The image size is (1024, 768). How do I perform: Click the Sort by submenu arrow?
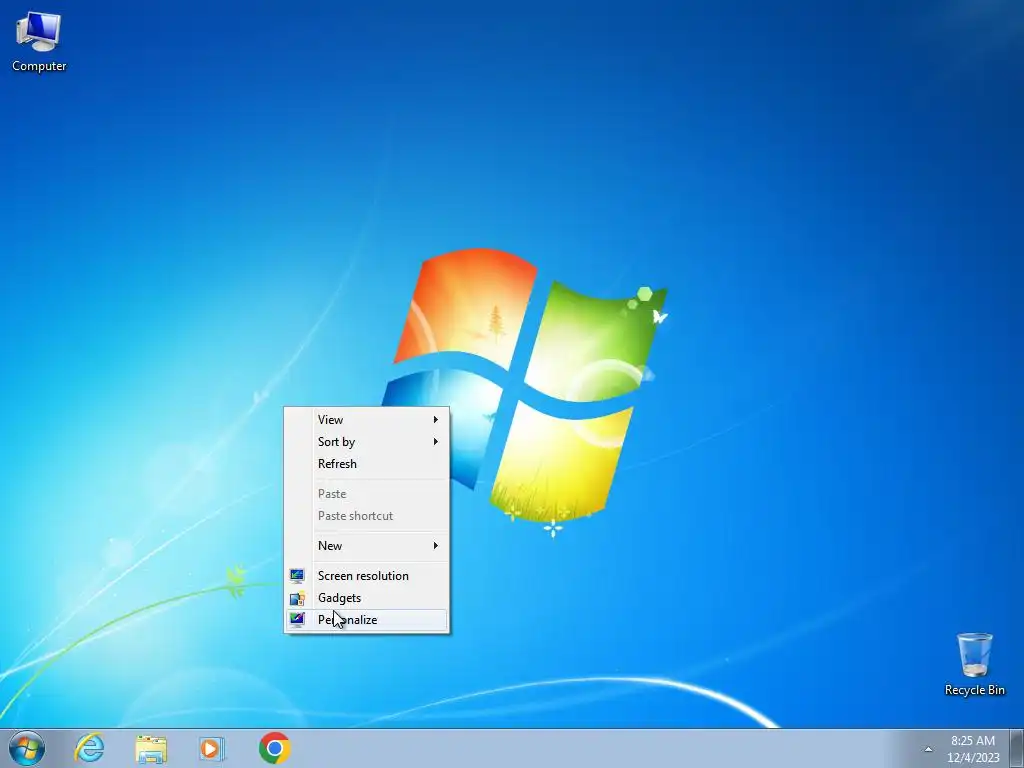pyautogui.click(x=436, y=442)
